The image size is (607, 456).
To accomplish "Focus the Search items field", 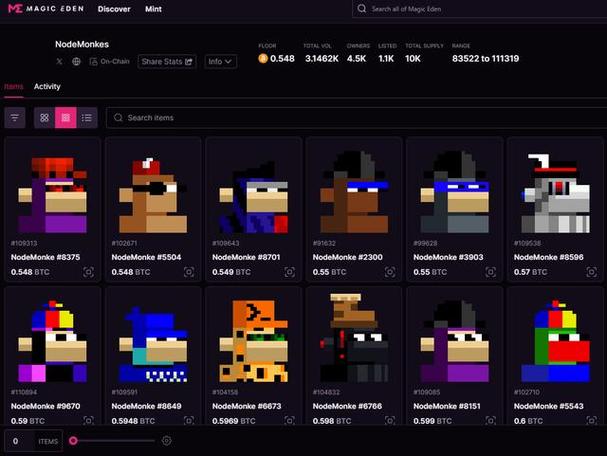I will [x=356, y=118].
